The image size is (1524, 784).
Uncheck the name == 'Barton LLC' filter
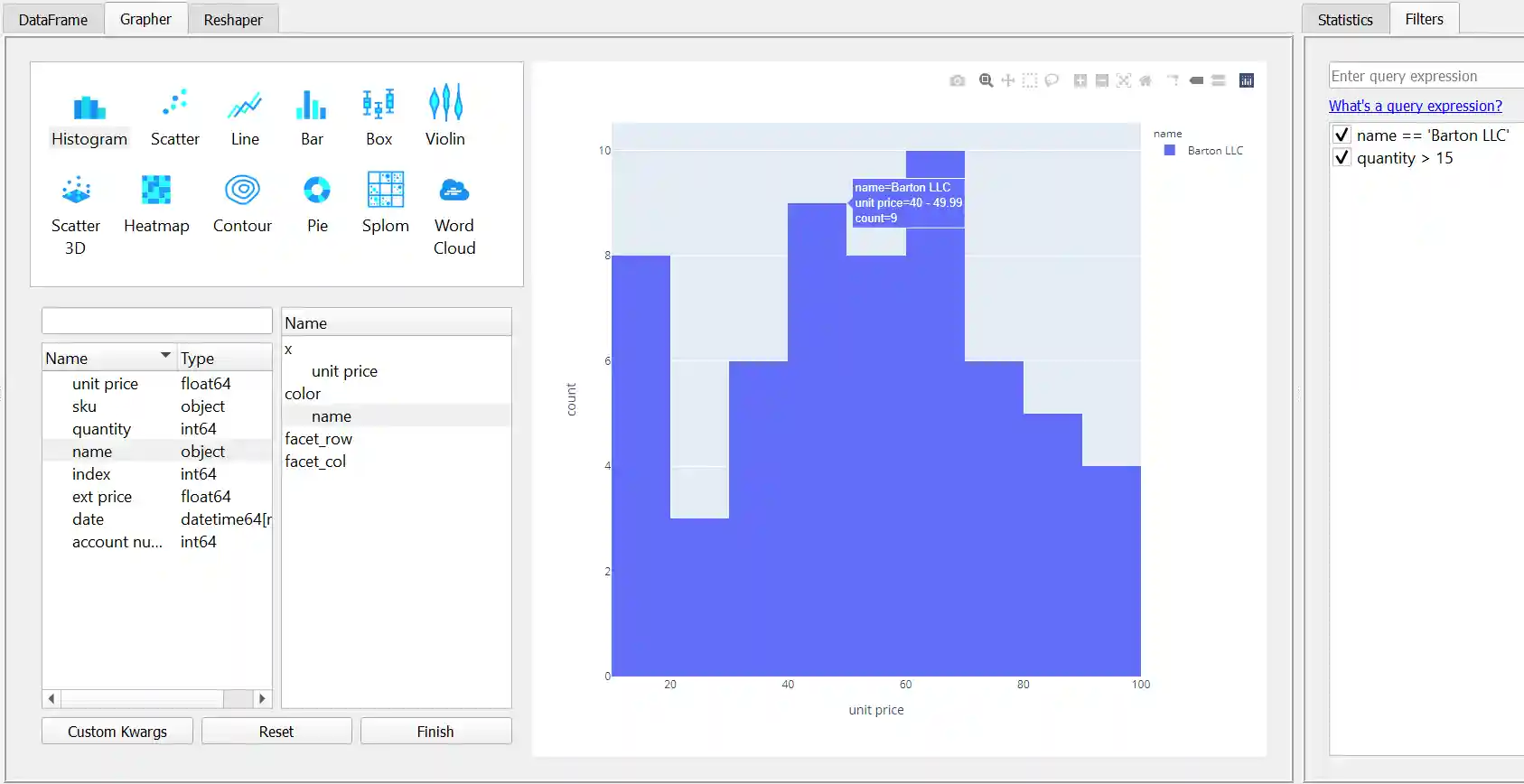click(1342, 135)
